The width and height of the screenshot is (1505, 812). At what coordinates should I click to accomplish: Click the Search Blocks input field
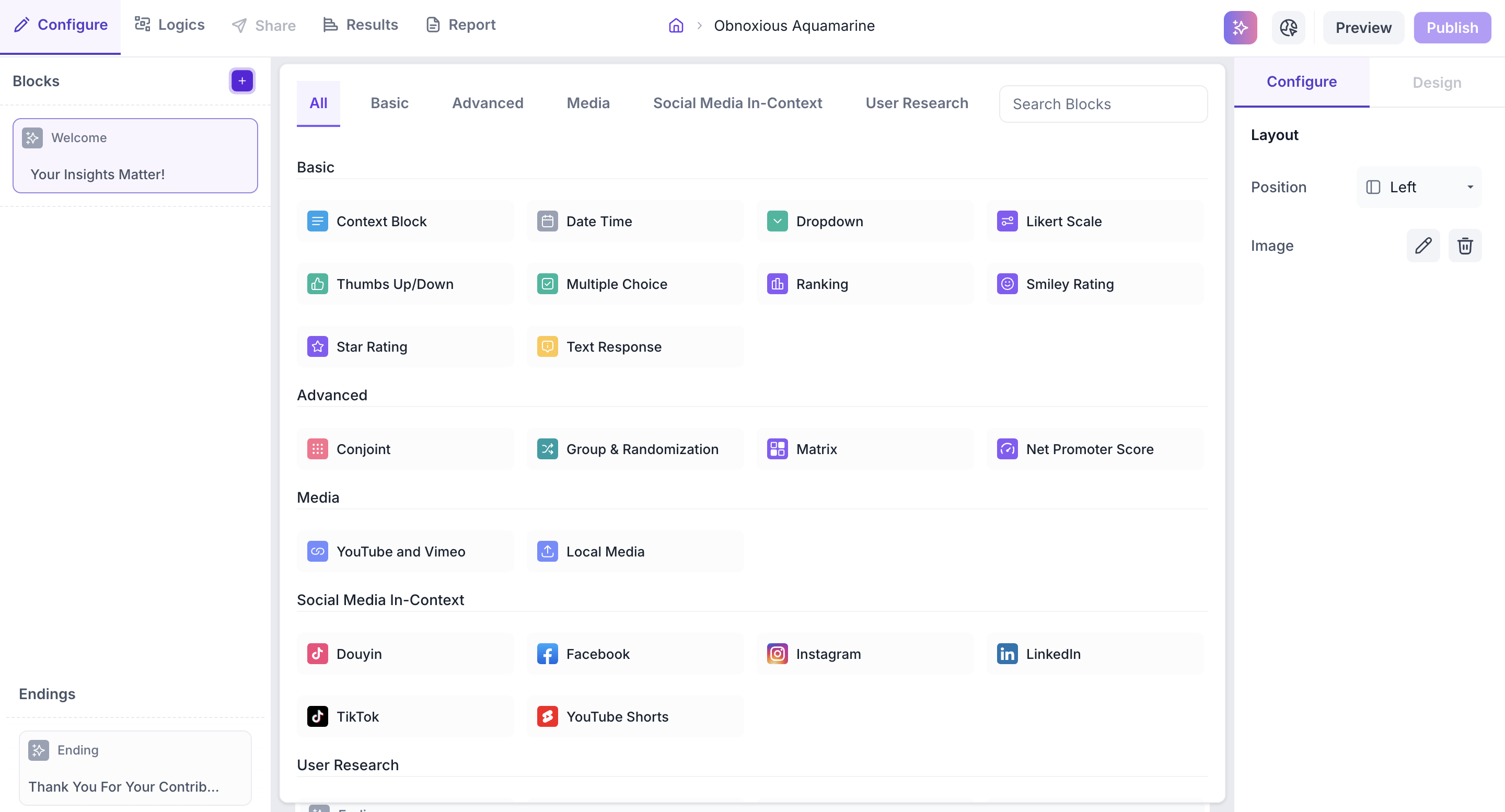pos(1103,104)
